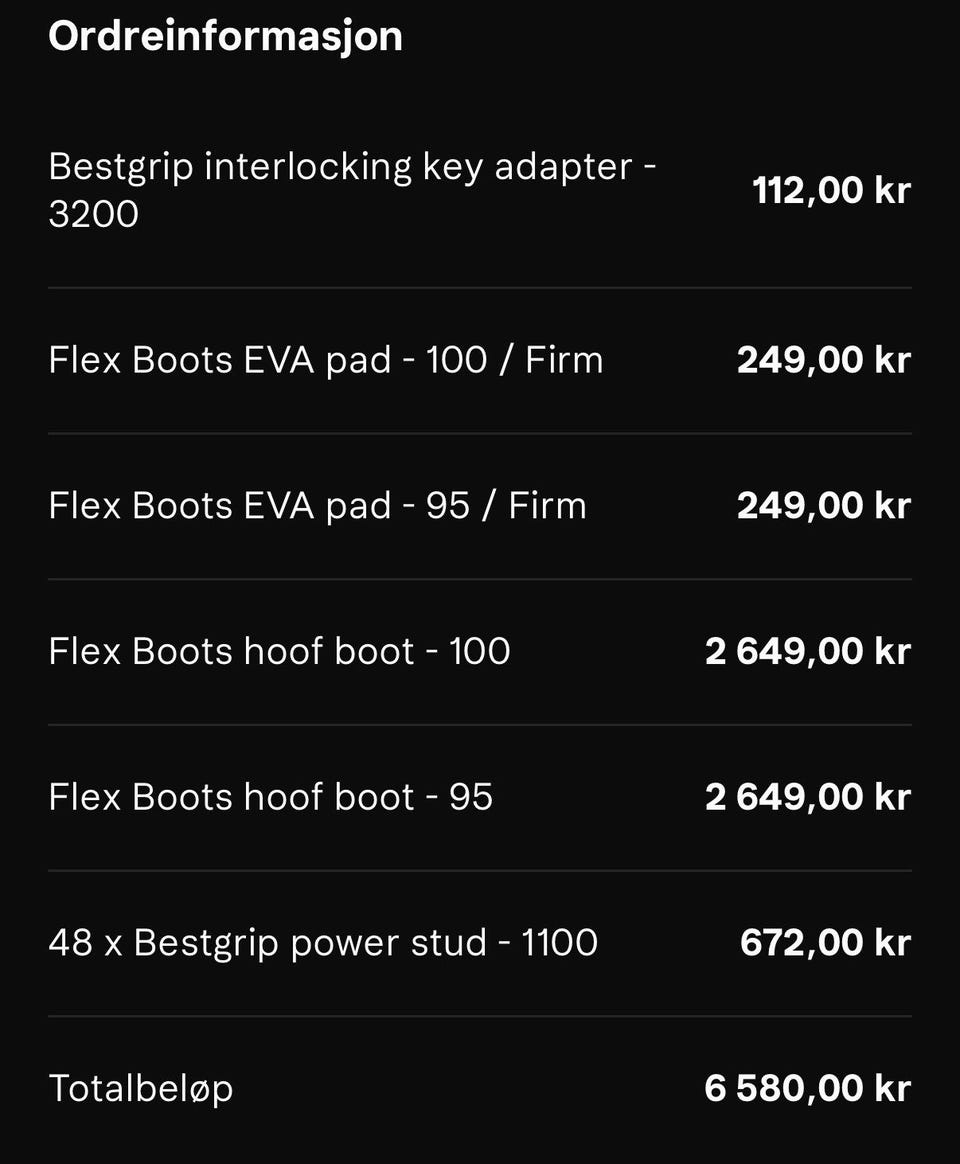
Task: Click the divider above the Totalbeløp row
Action: 480,1016
